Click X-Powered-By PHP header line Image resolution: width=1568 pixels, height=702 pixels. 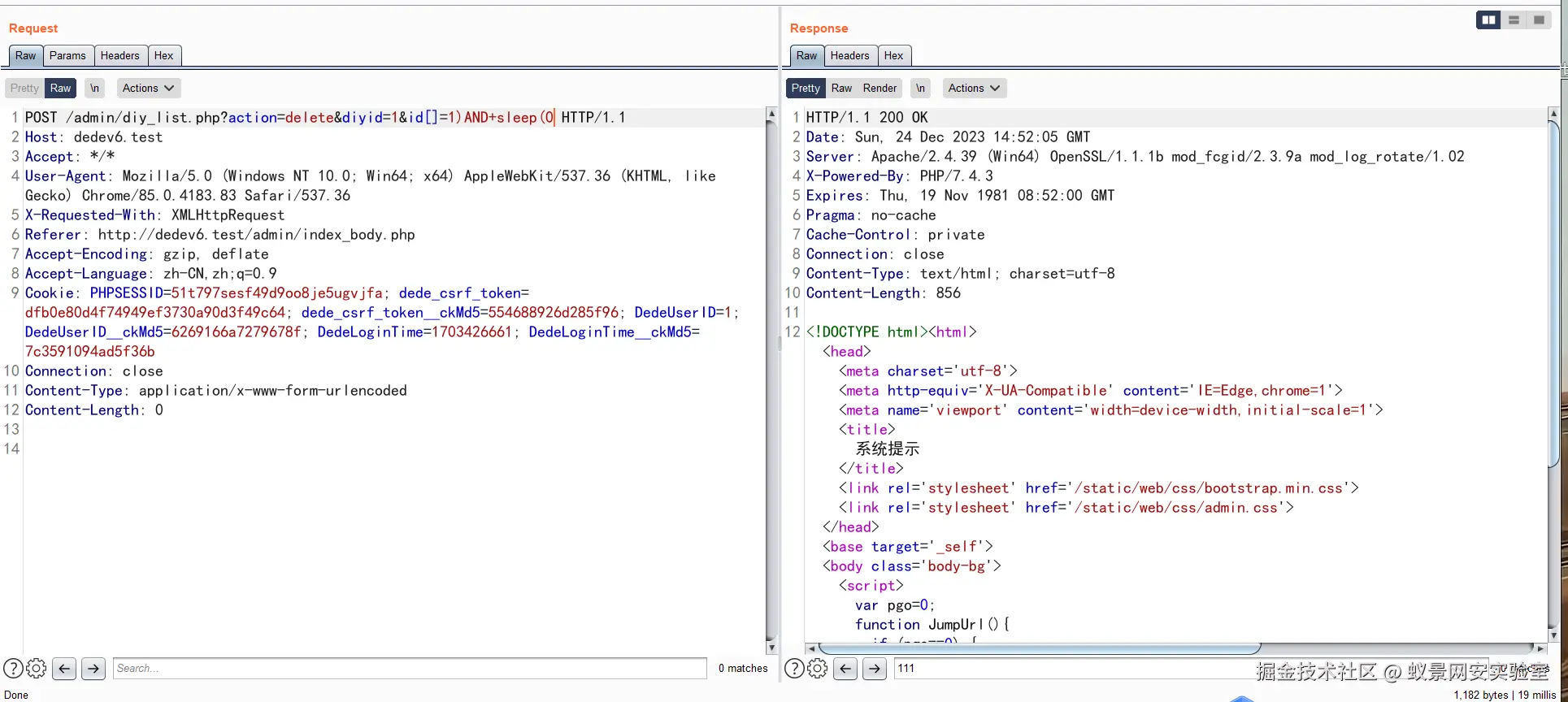coord(899,176)
